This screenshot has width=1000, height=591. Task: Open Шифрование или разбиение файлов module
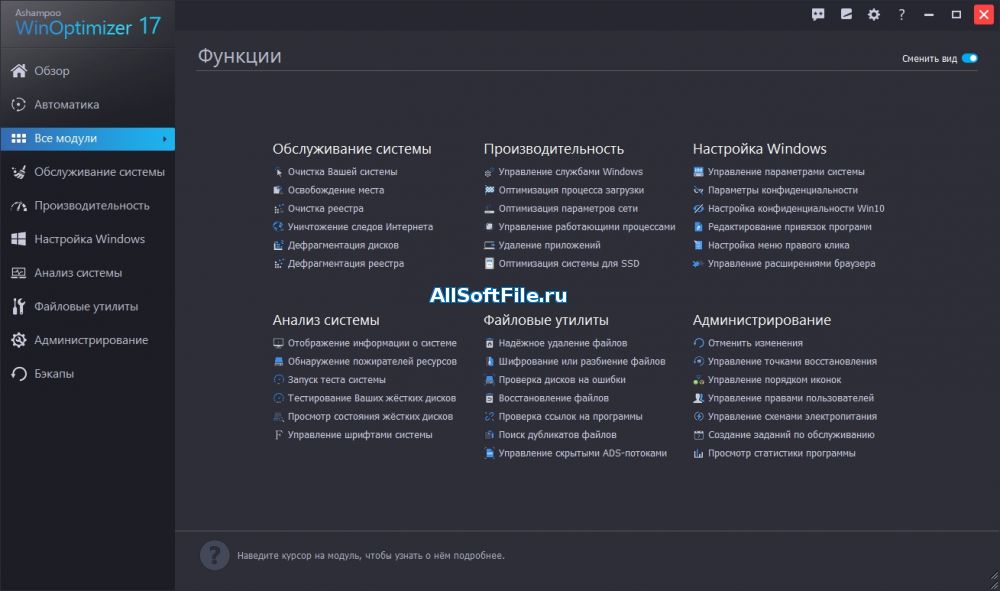tap(582, 361)
